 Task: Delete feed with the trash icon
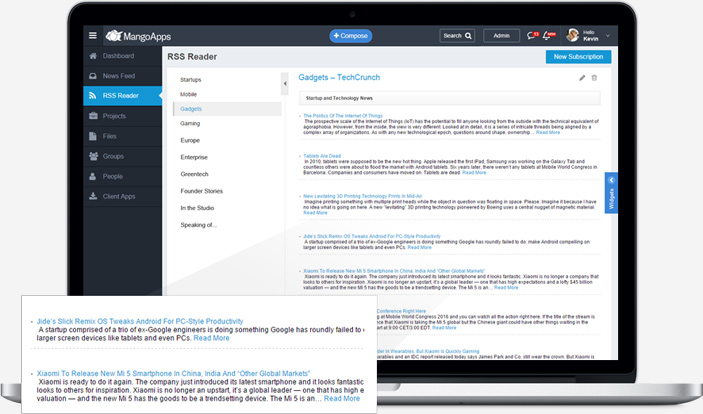pos(594,78)
